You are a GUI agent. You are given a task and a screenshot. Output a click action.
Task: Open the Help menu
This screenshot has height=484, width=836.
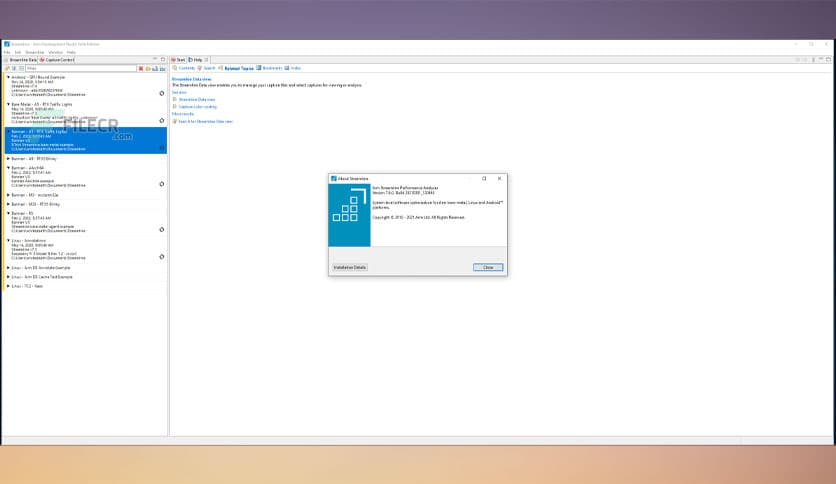click(x=71, y=52)
